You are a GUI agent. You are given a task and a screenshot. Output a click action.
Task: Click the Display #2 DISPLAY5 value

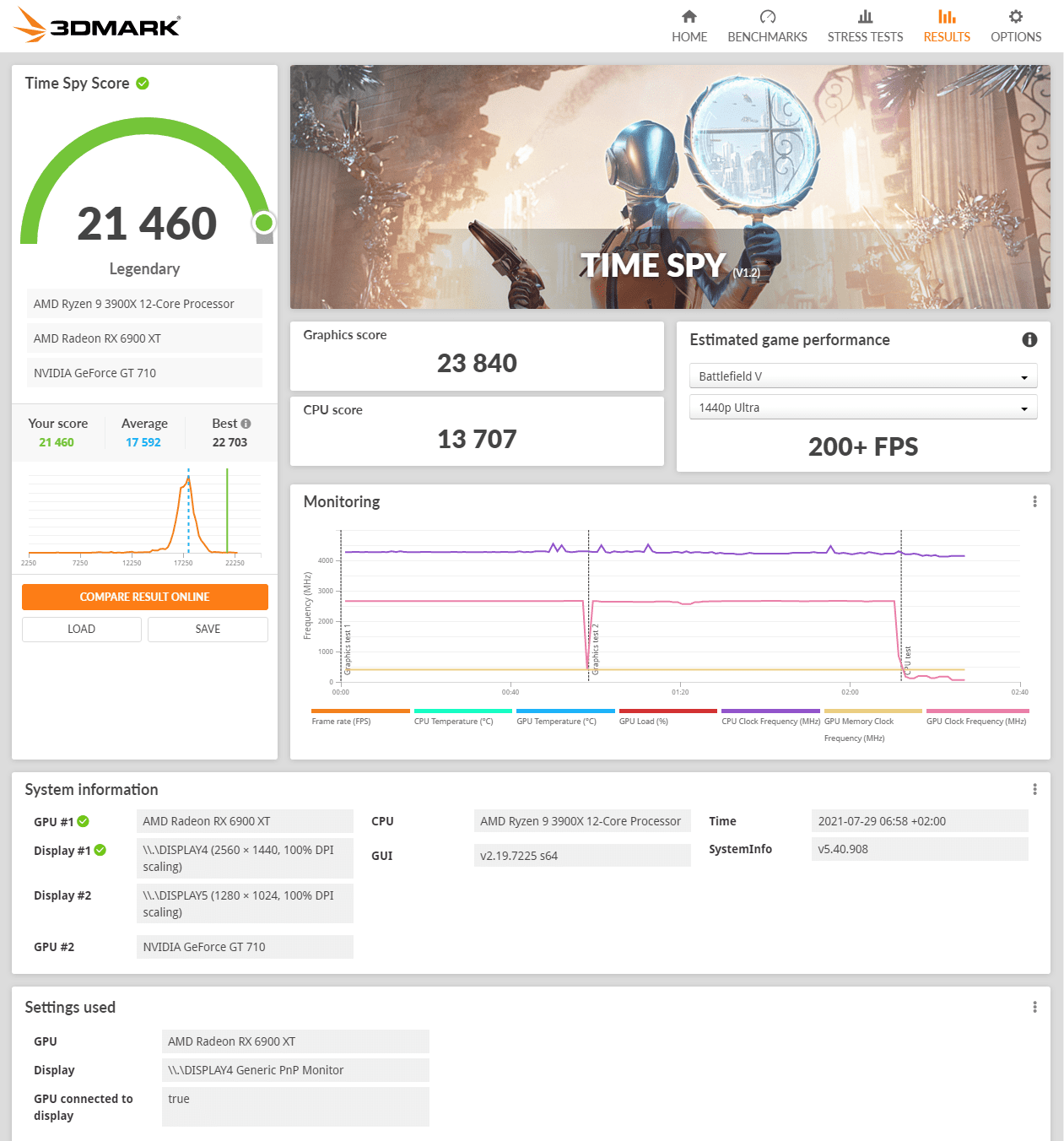pyautogui.click(x=245, y=904)
